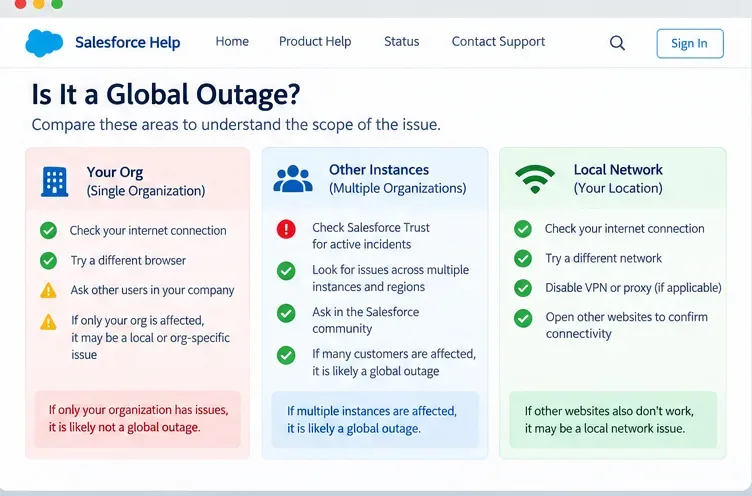Click 'Look for issues across multiple instances' text
This screenshot has height=496, width=752.
click(390, 278)
